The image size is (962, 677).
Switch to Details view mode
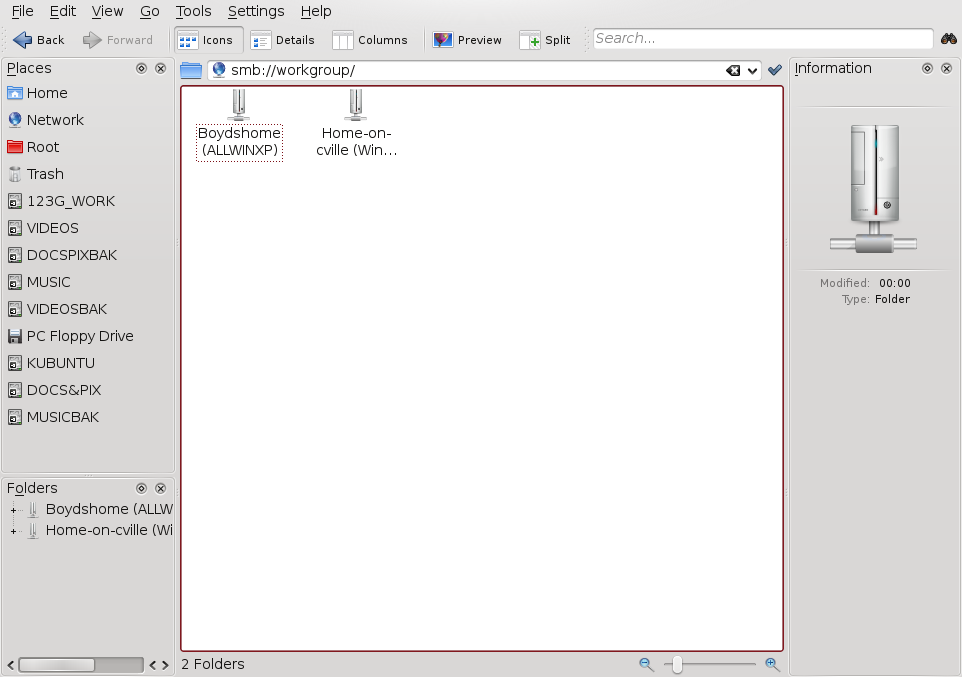(x=283, y=40)
